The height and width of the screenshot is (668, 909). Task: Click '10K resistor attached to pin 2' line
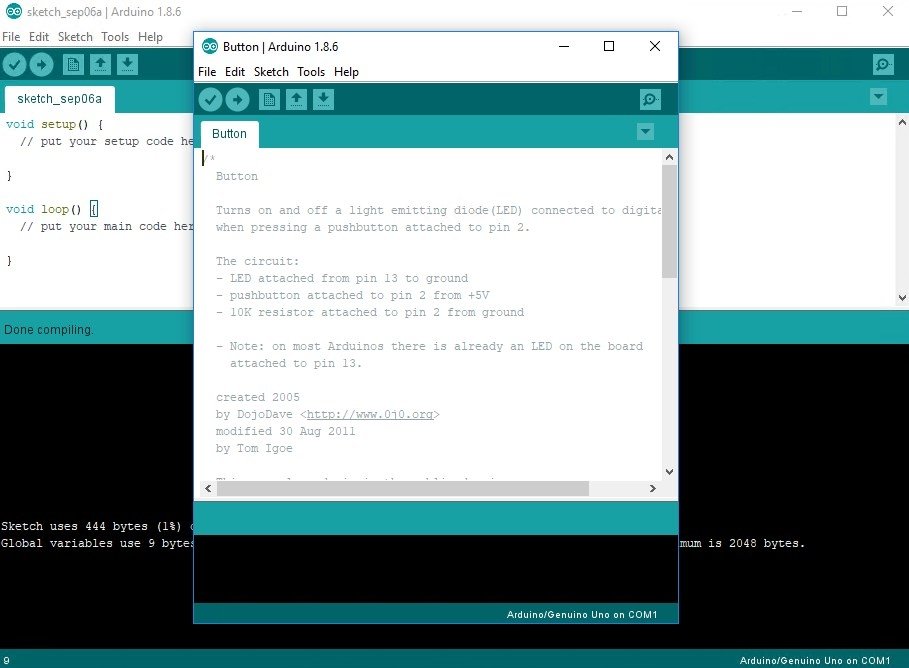[x=370, y=312]
